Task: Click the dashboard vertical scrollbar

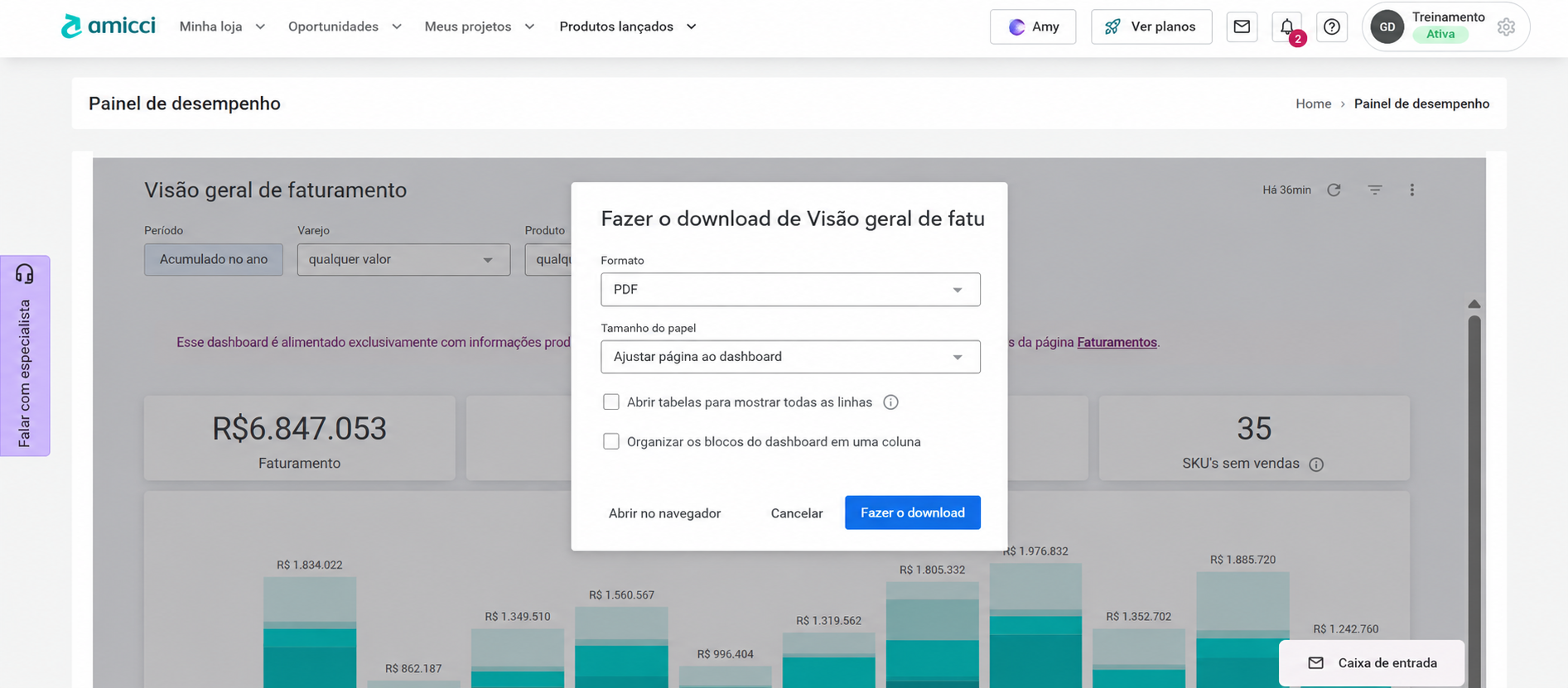Action: tap(1474, 501)
